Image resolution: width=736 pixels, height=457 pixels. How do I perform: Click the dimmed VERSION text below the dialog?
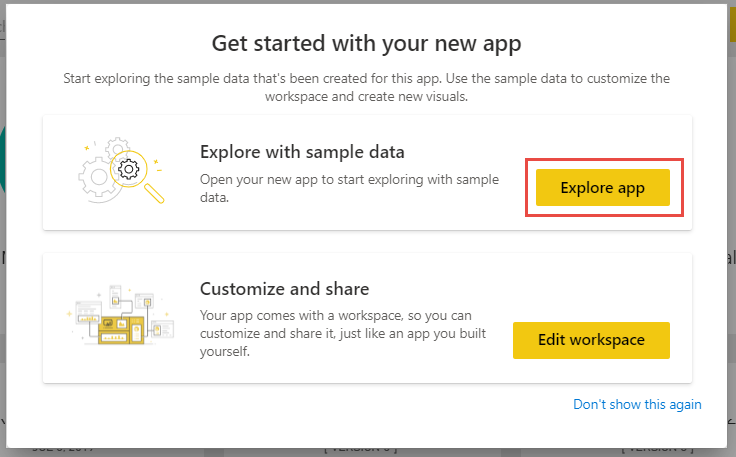pos(360,450)
